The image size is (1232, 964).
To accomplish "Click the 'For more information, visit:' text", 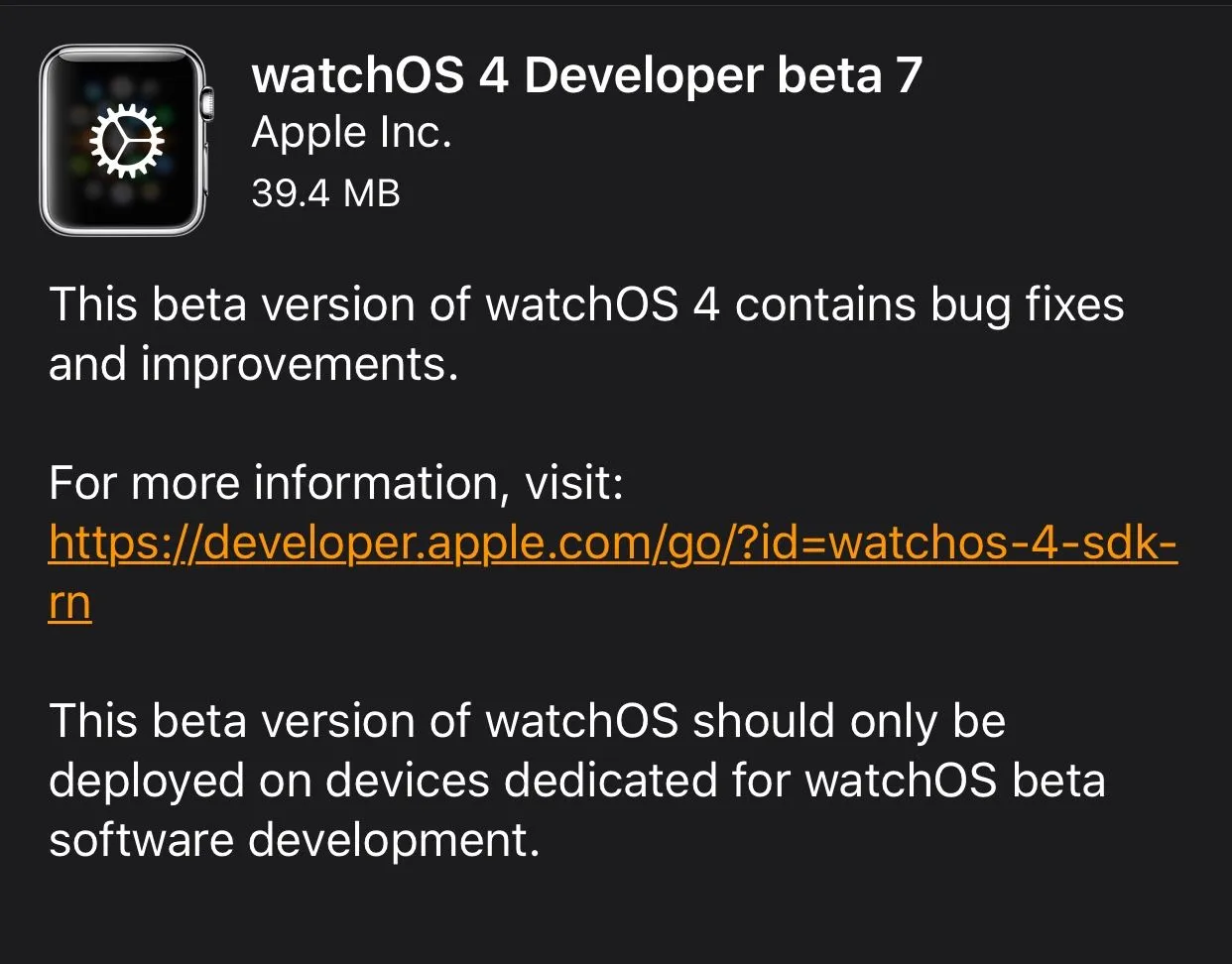I will click(335, 483).
